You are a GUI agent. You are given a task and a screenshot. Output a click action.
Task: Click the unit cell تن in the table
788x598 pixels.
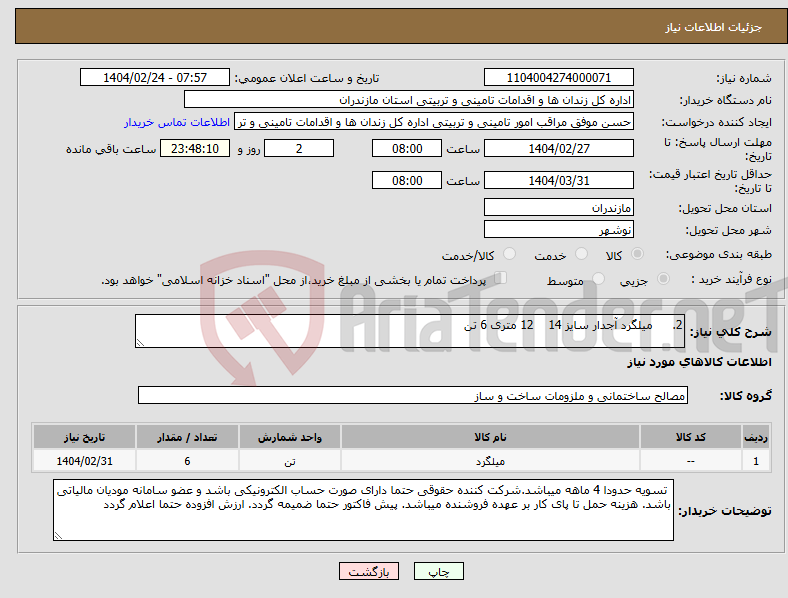290,461
